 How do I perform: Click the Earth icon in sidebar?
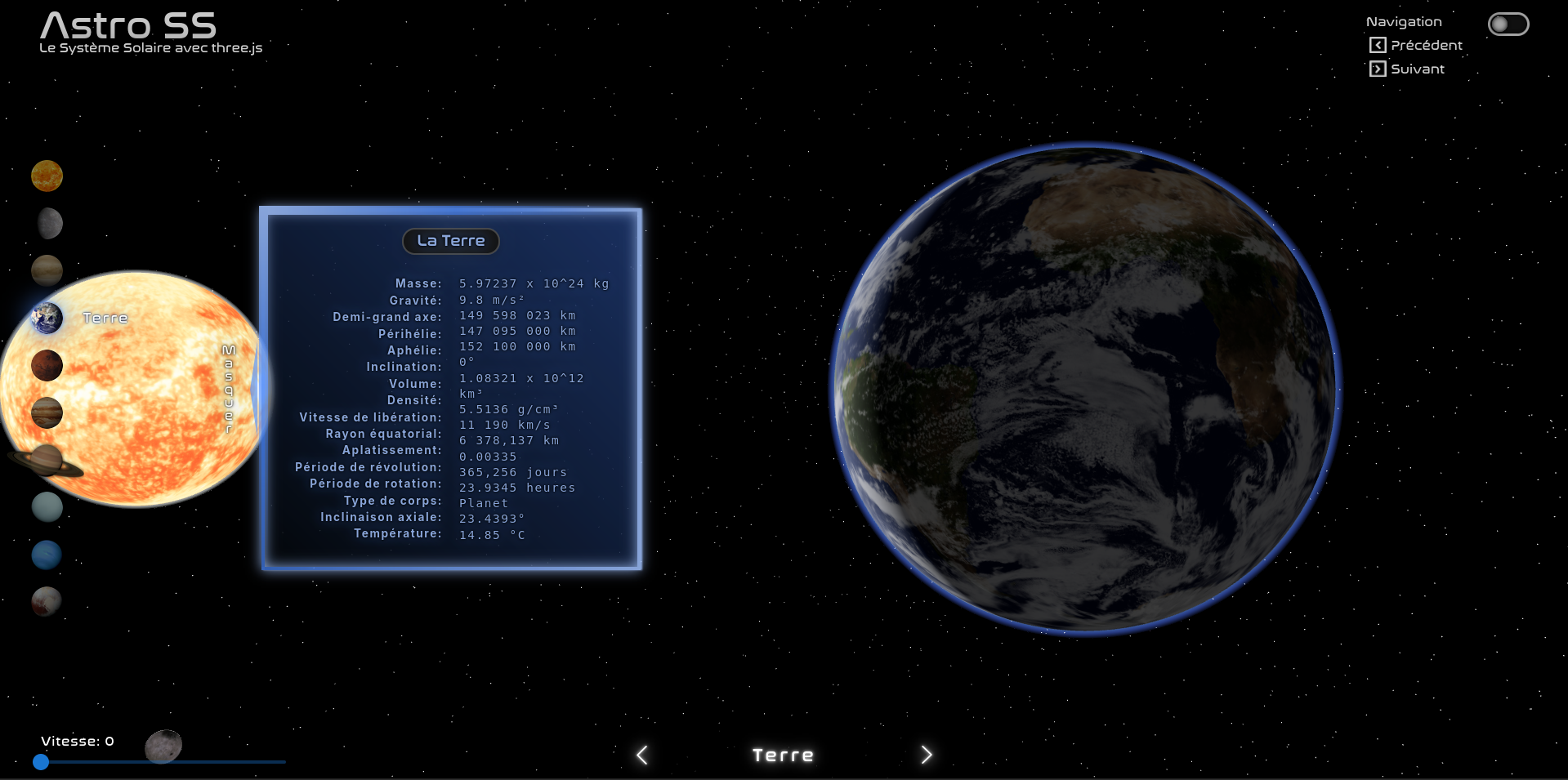[47, 318]
